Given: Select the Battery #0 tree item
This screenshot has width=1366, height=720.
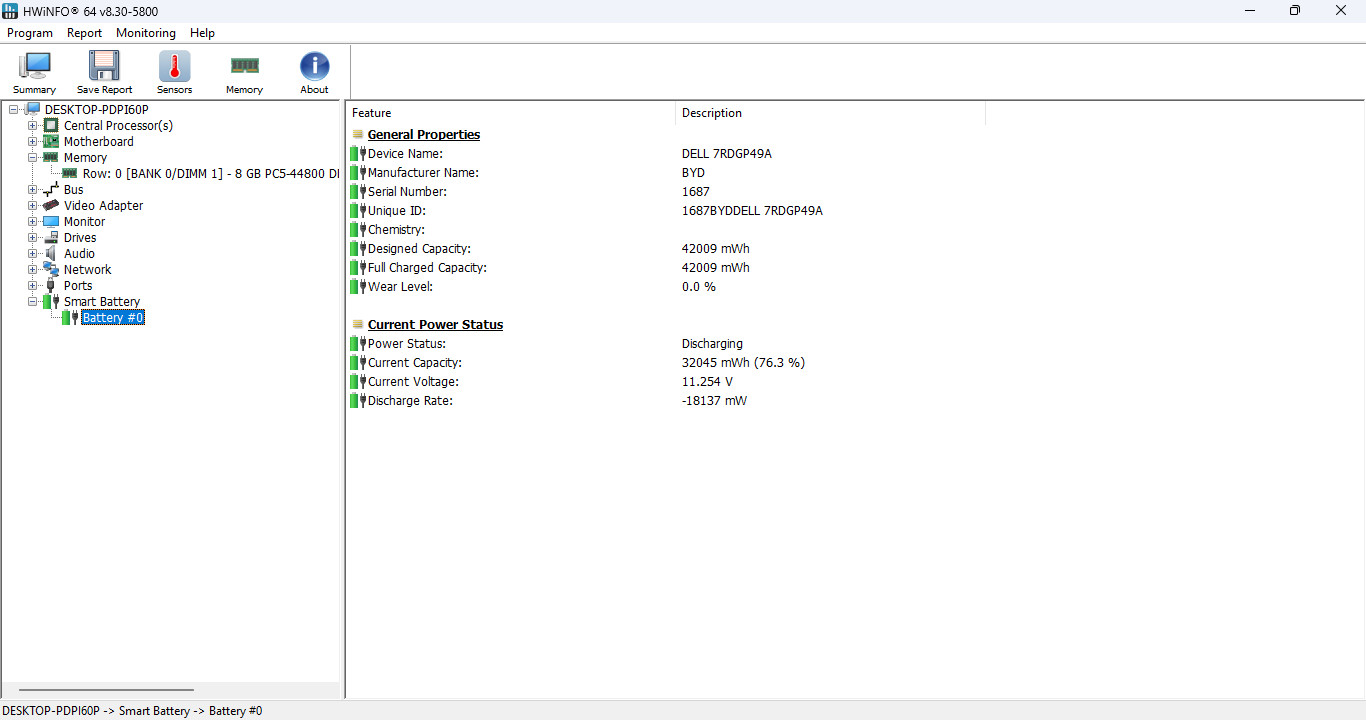Looking at the screenshot, I should point(113,318).
